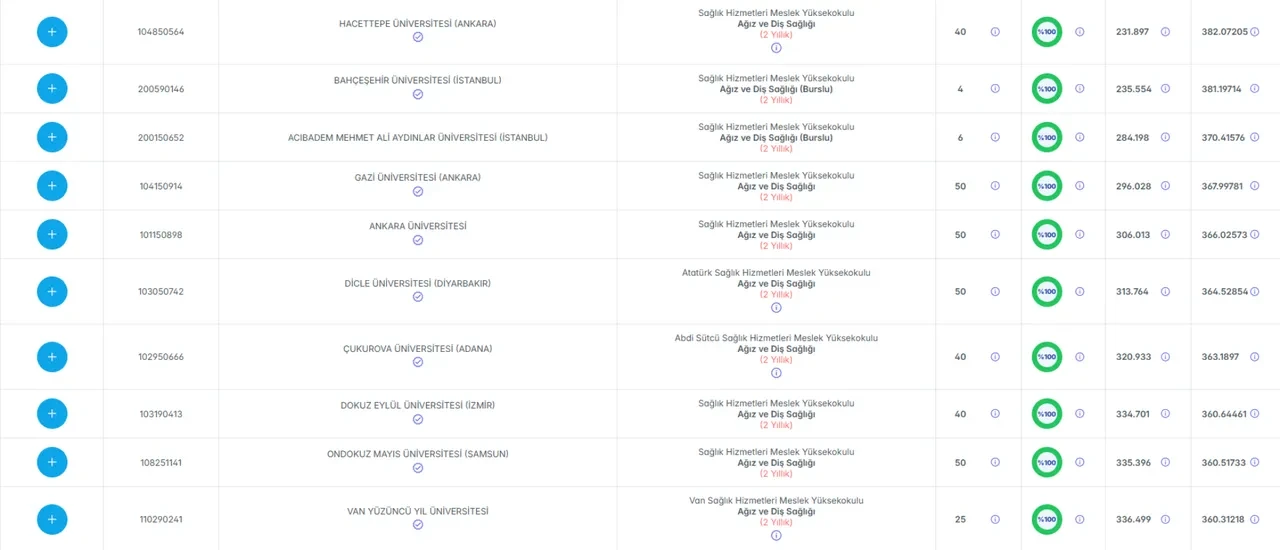Expand the Bahçeşehir Üniversitesi row plus button

click(52, 89)
